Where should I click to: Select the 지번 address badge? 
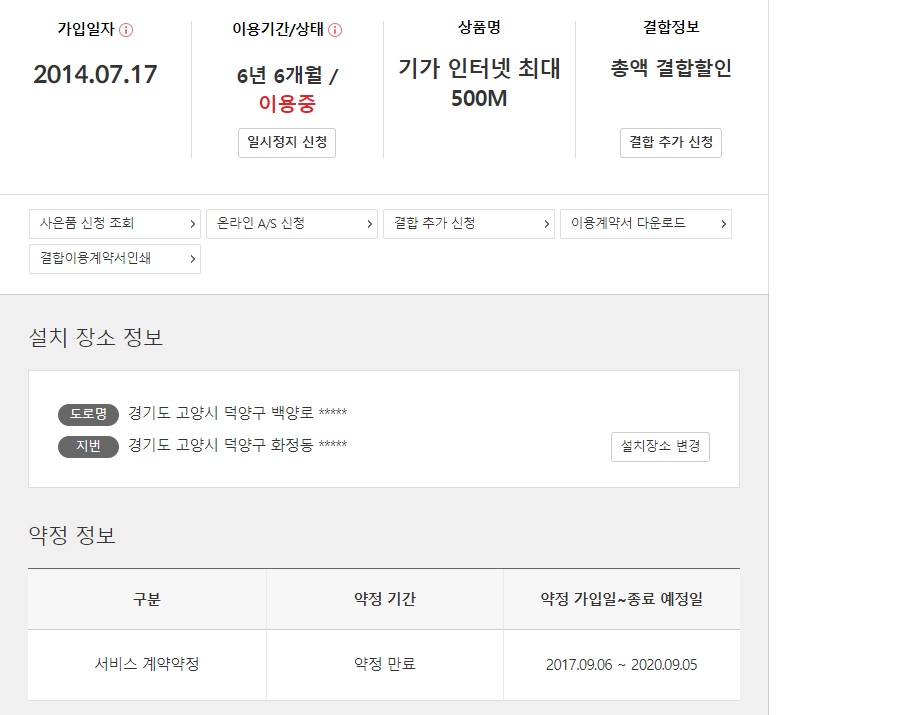88,446
